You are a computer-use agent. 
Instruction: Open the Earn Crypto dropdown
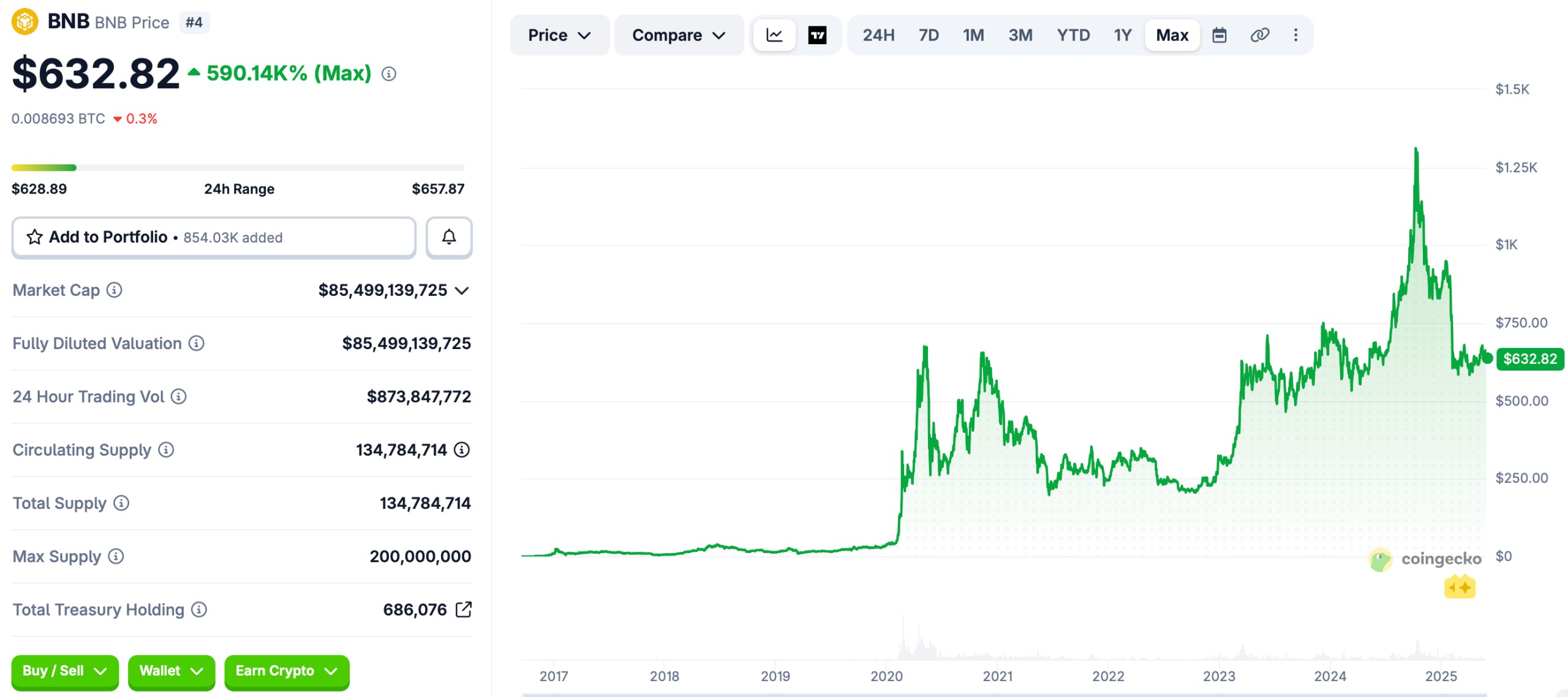[x=287, y=671]
